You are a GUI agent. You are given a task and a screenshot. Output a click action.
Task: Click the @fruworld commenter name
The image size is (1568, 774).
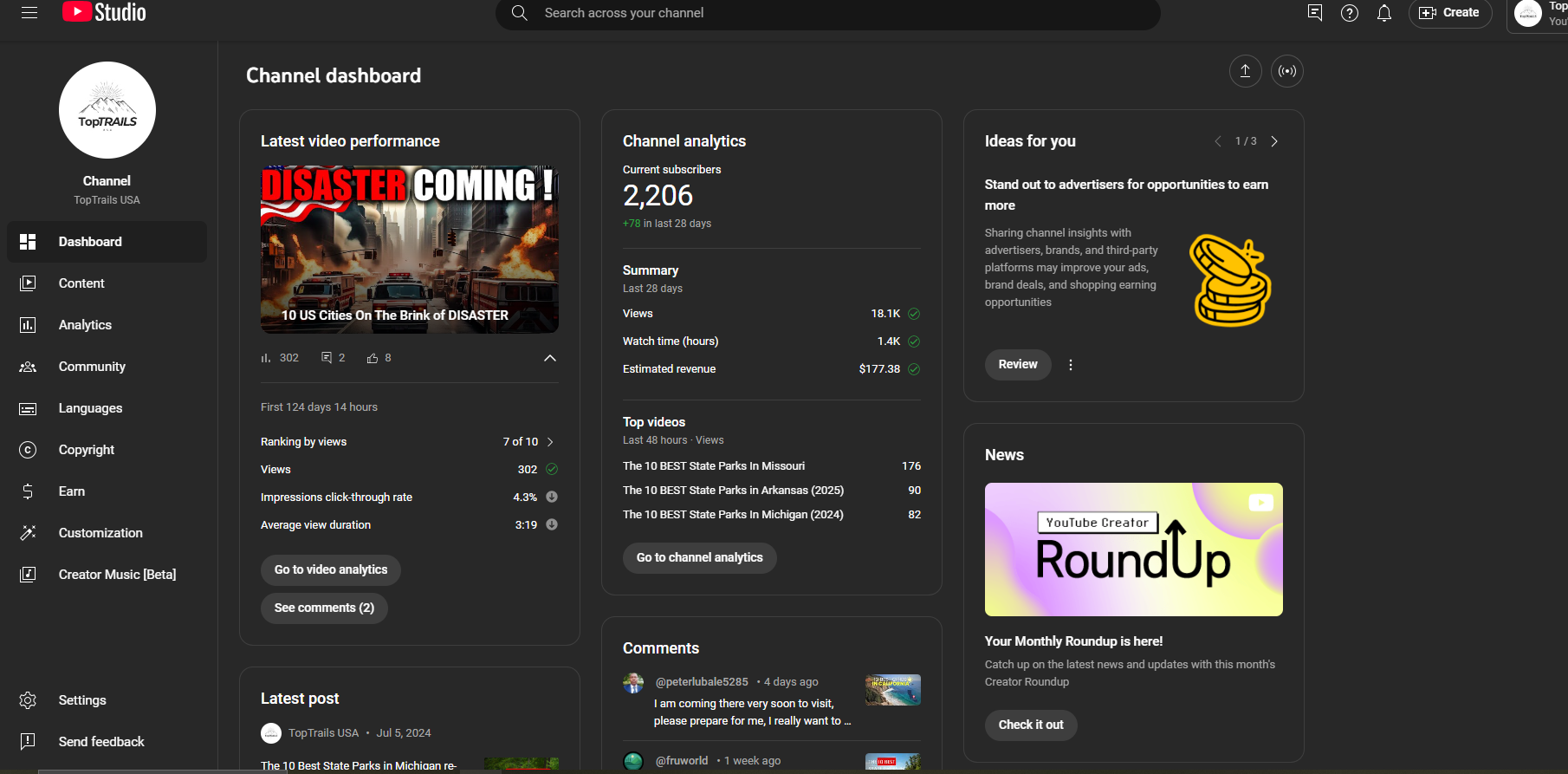pyautogui.click(x=682, y=761)
